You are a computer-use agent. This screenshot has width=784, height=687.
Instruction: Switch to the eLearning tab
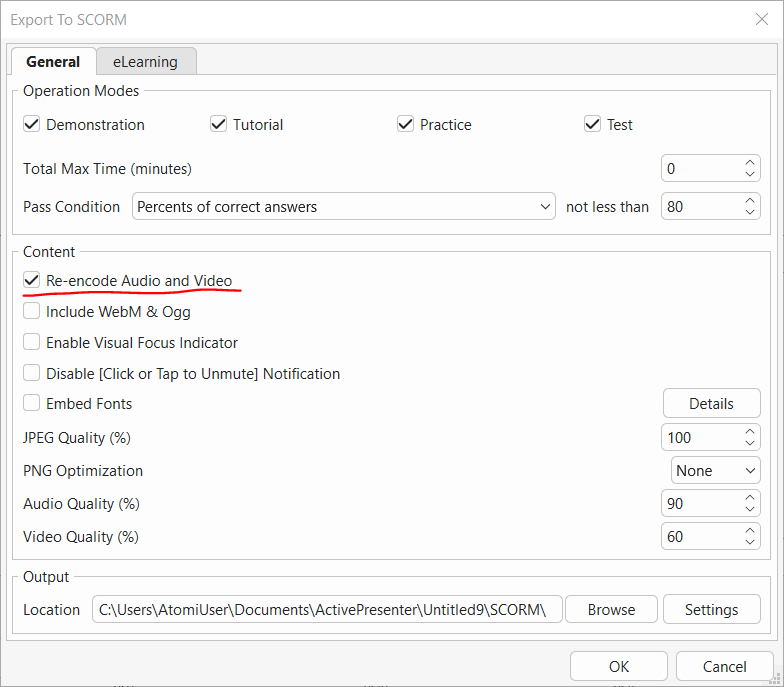[x=145, y=61]
